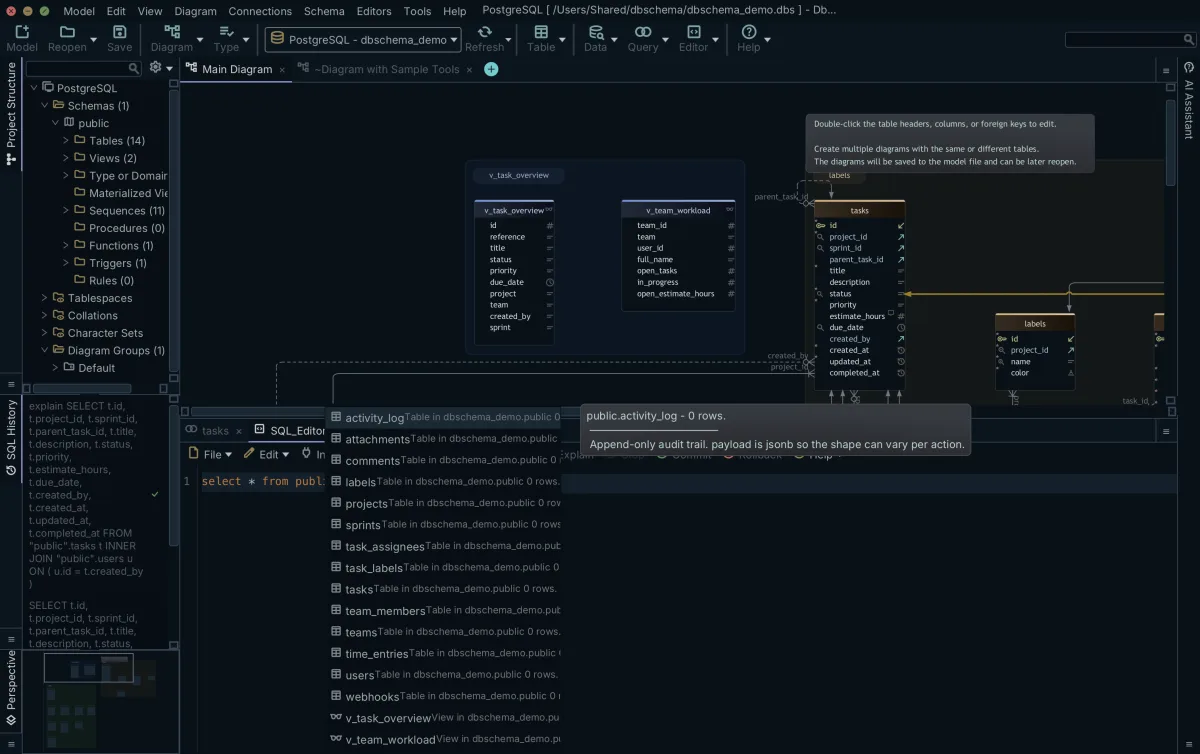Choose users from the autocomplete list
Screen dimensions: 1200x754
point(446,675)
